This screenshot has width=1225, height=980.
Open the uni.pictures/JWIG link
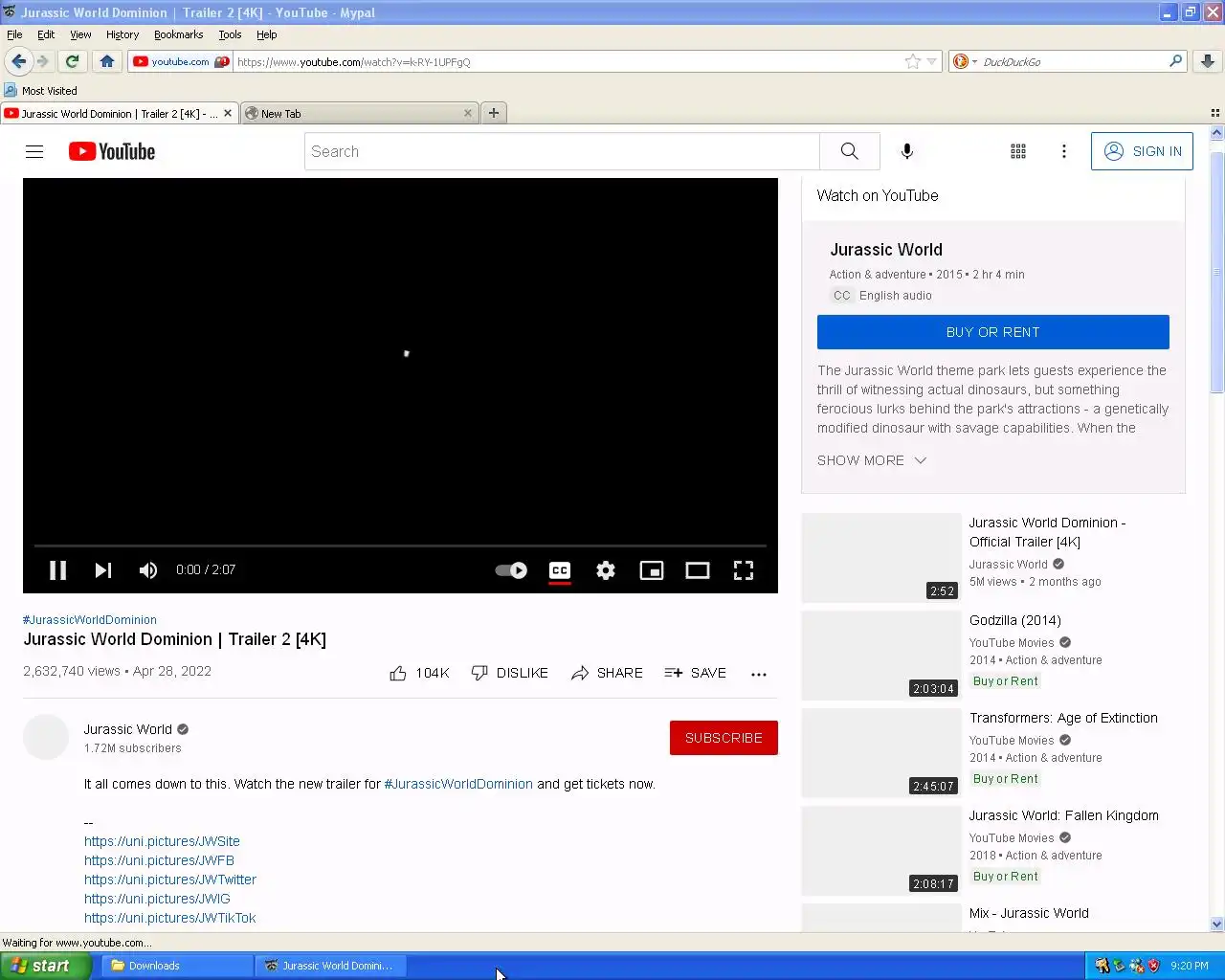click(x=157, y=899)
